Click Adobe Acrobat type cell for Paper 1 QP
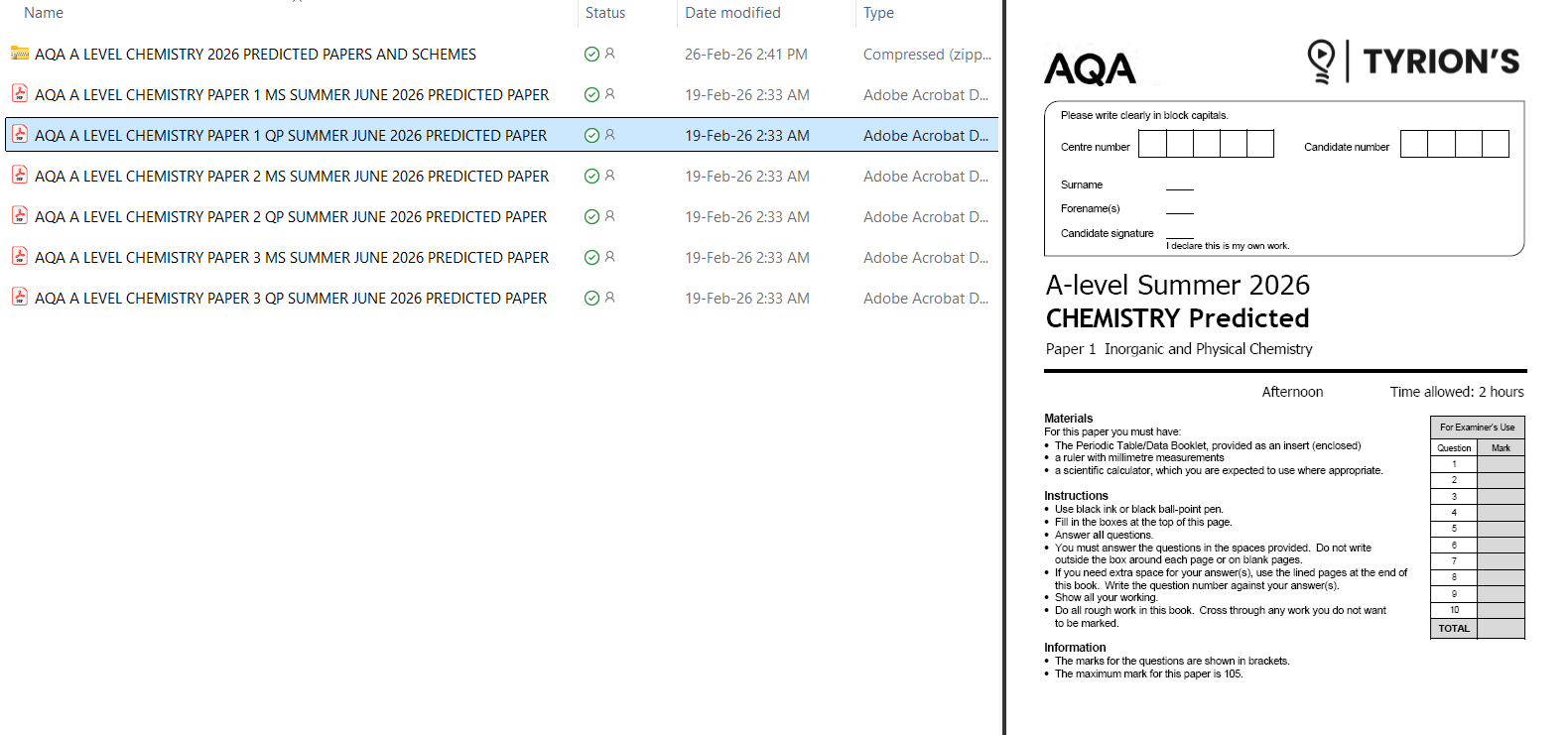This screenshot has height=735, width=1568. 926,136
